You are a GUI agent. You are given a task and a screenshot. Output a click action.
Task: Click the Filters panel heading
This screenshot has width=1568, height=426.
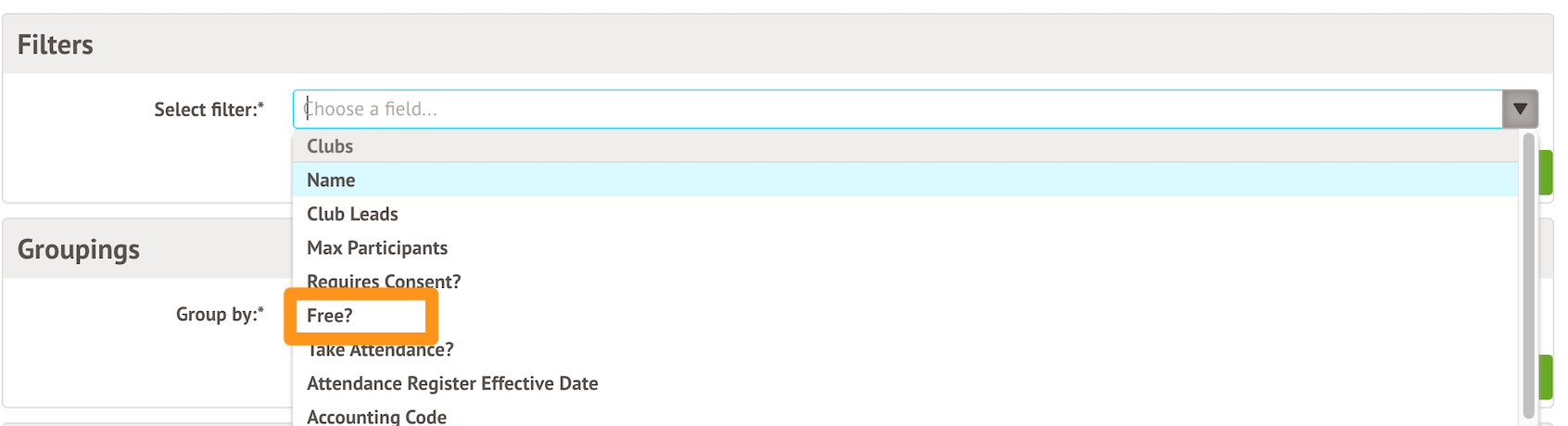tap(56, 44)
